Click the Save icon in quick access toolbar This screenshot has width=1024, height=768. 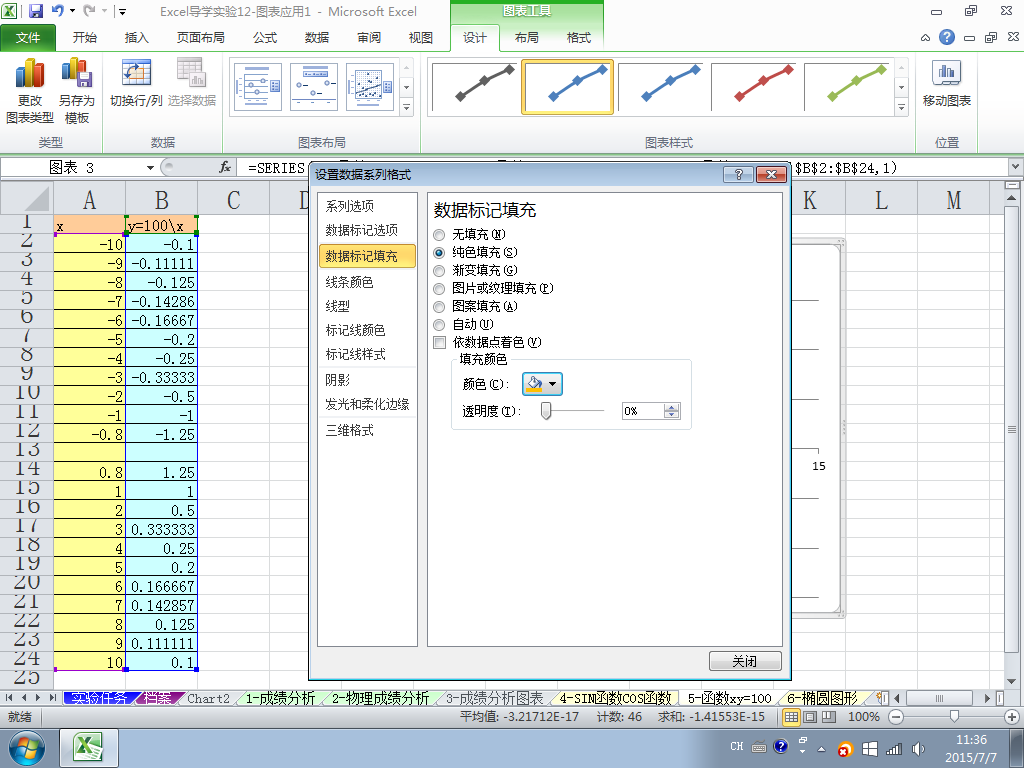tap(36, 11)
